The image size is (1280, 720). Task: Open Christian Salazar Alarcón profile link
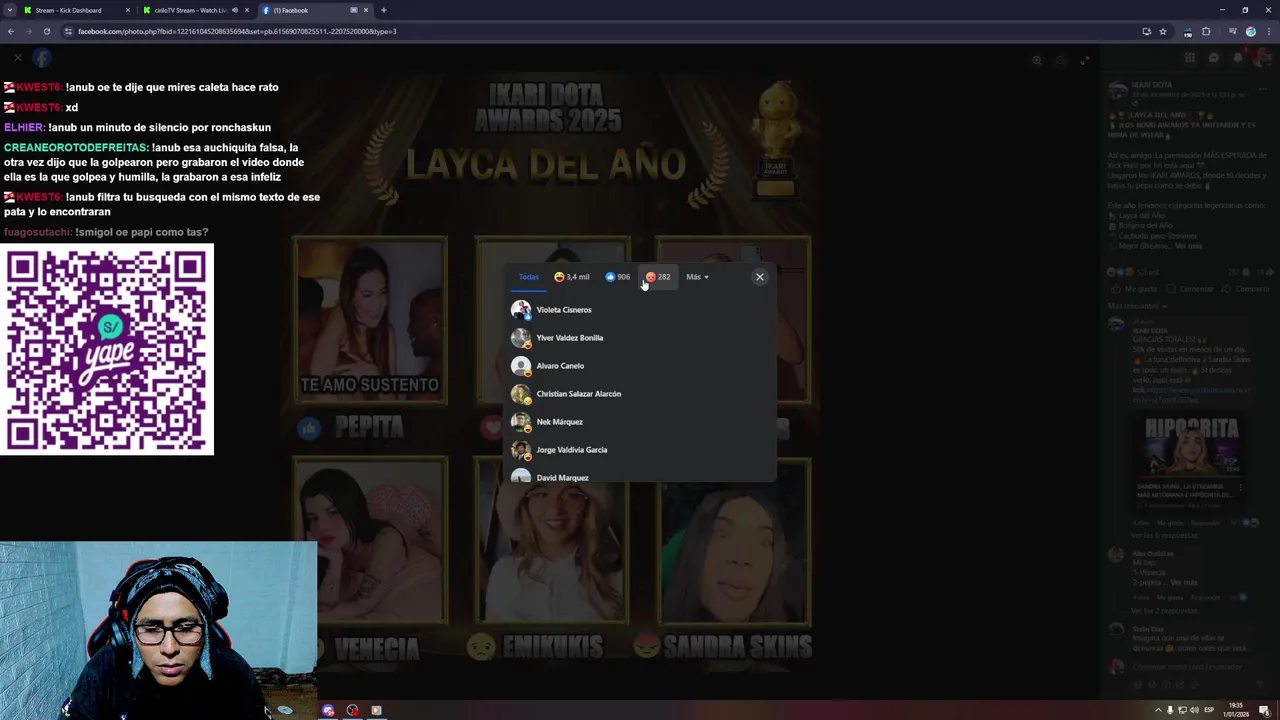(x=579, y=394)
